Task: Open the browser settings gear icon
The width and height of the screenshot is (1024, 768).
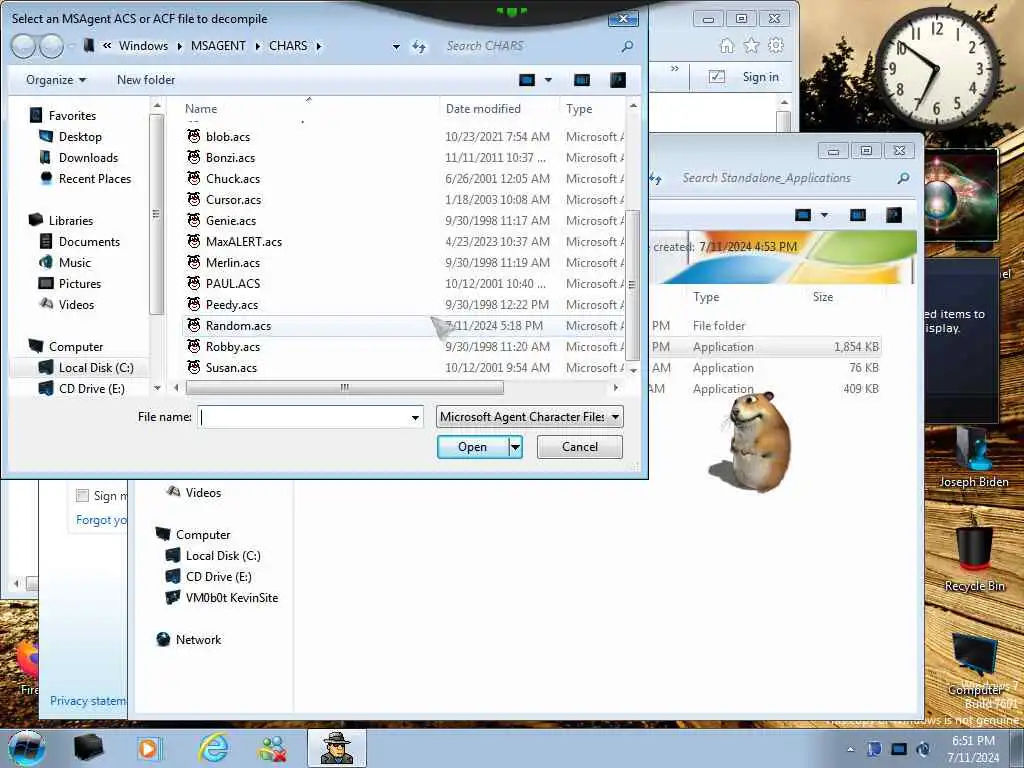Action: click(x=776, y=46)
